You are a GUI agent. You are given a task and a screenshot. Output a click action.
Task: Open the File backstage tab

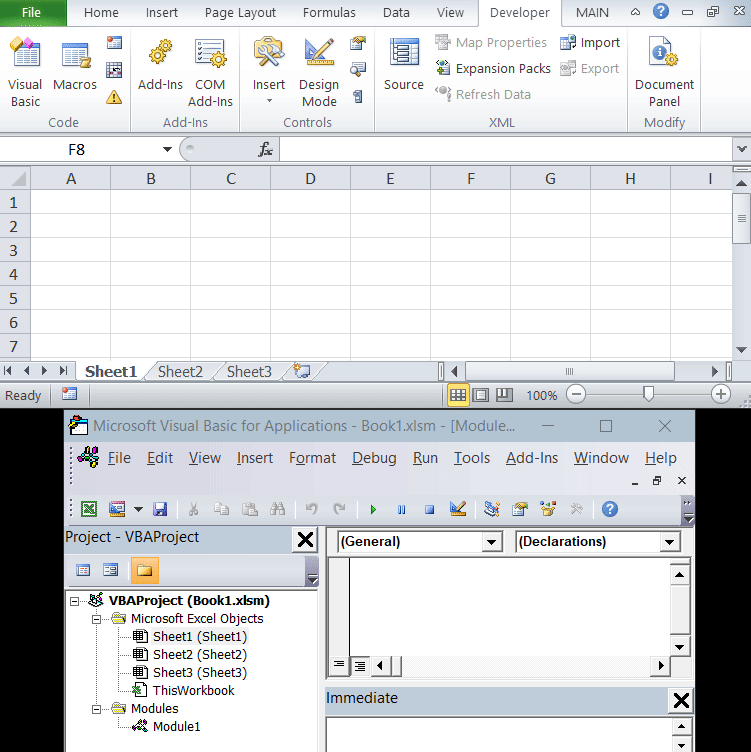pos(31,12)
